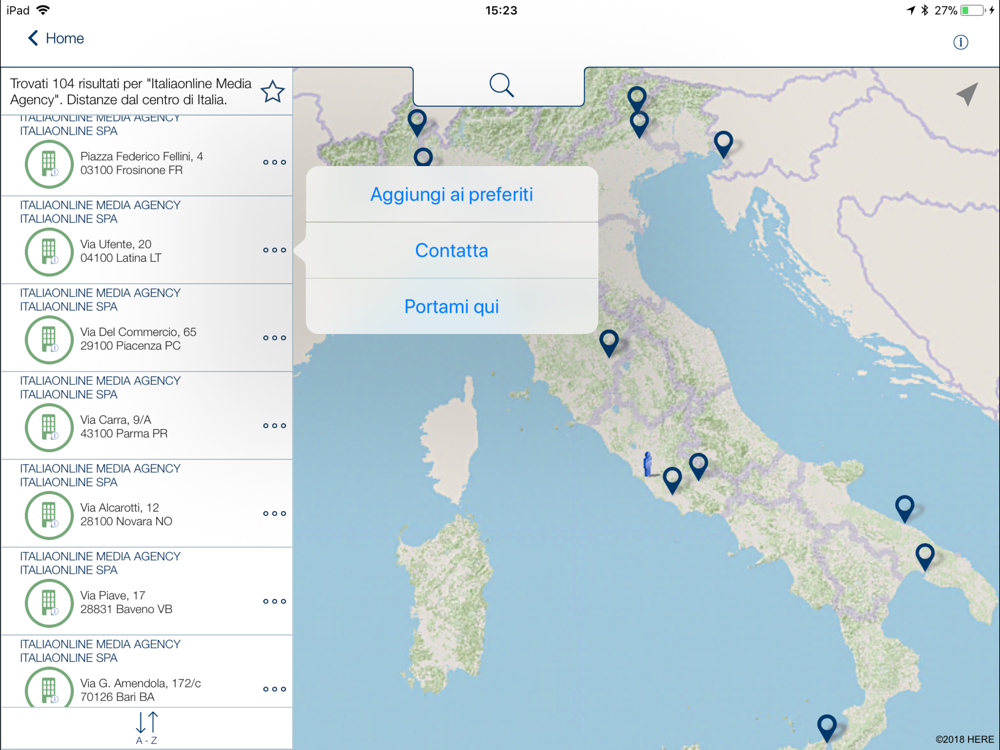
Task: Open more options for Via G. Amendola, 172/c
Action: click(x=274, y=689)
